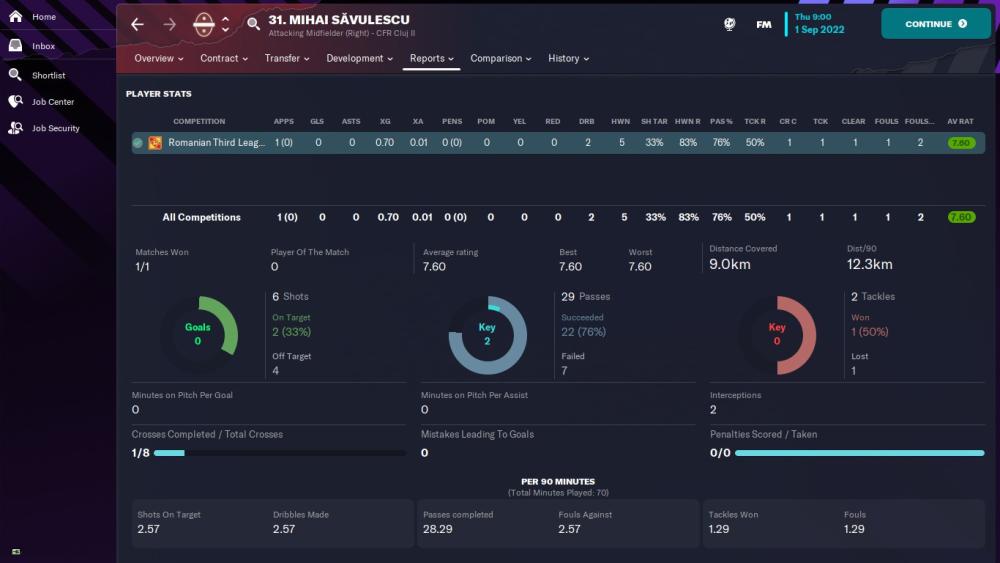Click the back navigation arrow
Image resolution: width=1000 pixels, height=563 pixels.
pos(137,24)
